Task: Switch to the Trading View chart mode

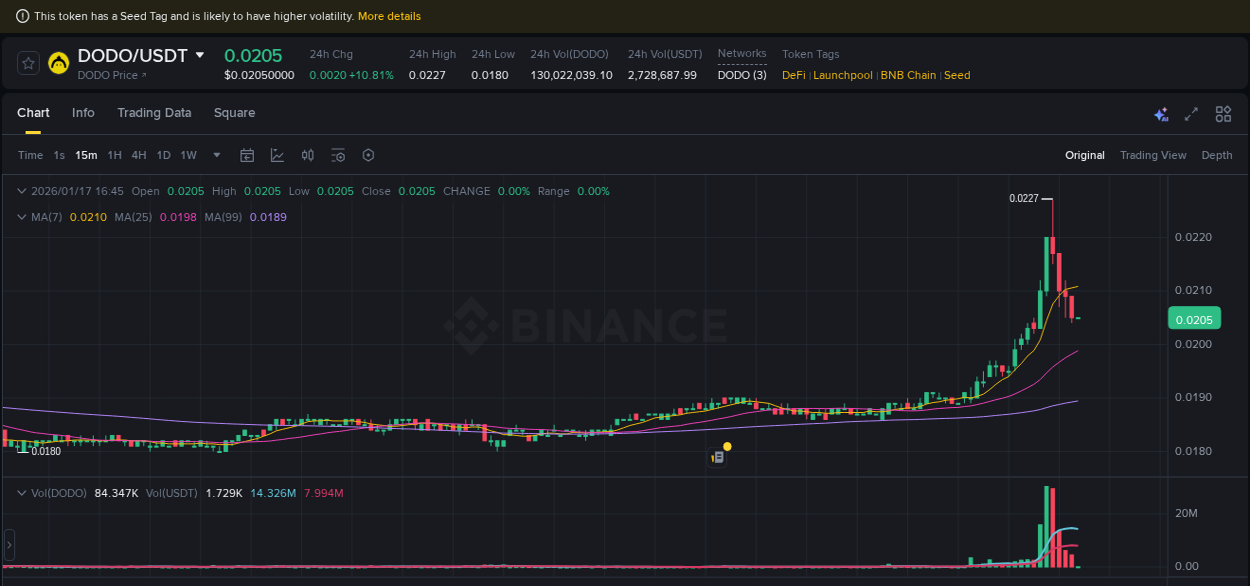Action: click(1153, 155)
